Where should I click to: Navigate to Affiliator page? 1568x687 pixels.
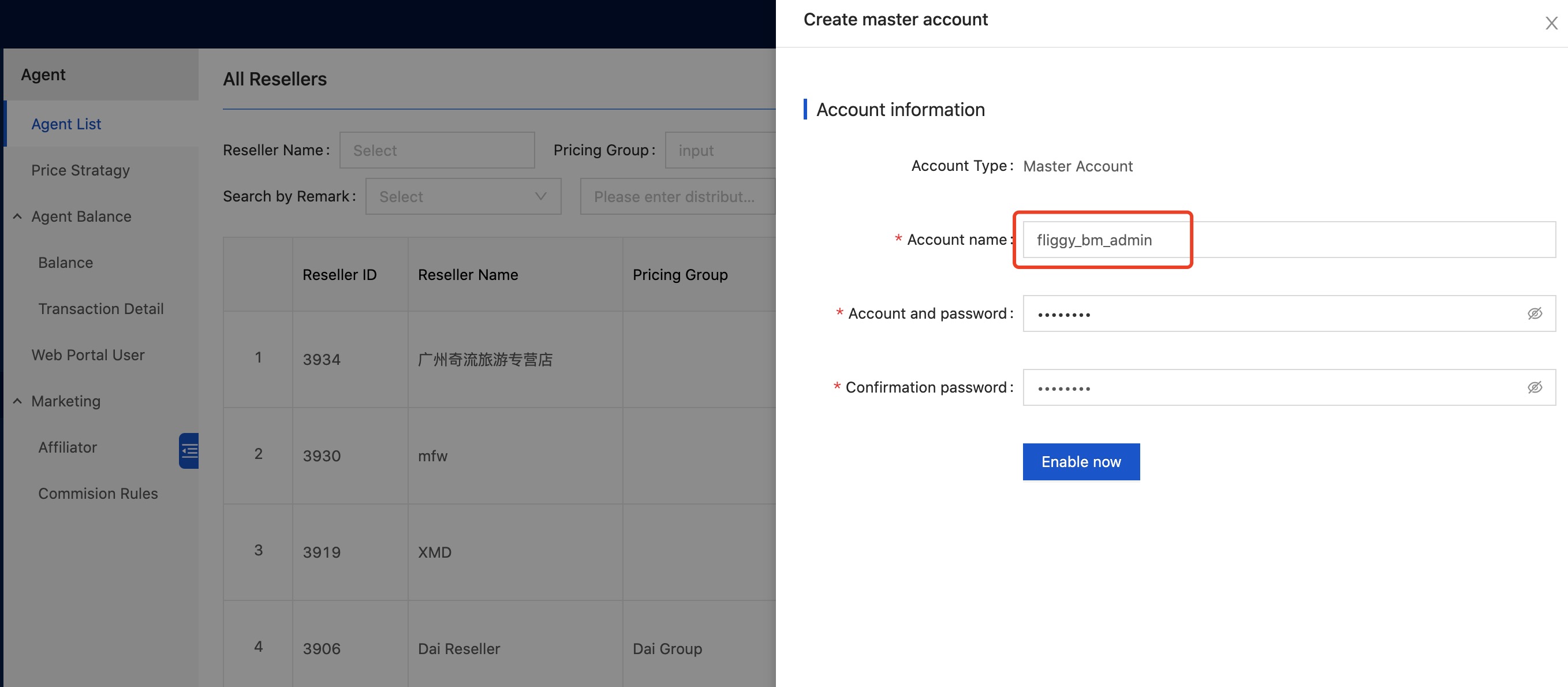point(68,448)
